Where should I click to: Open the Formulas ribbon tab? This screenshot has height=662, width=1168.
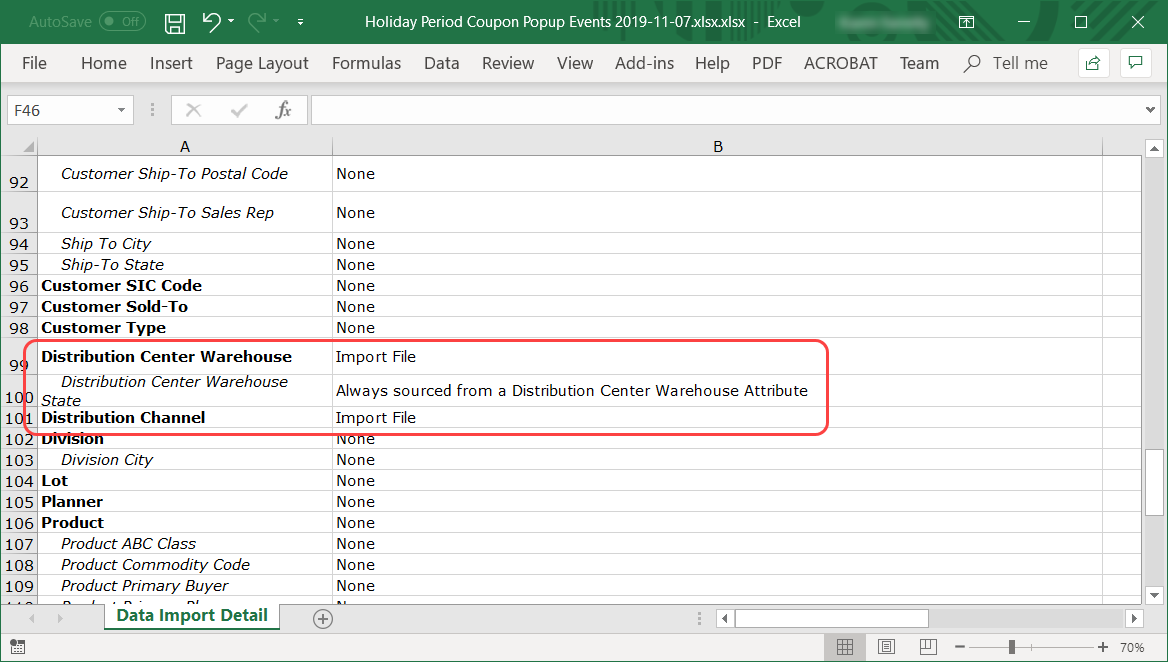[x=366, y=63]
